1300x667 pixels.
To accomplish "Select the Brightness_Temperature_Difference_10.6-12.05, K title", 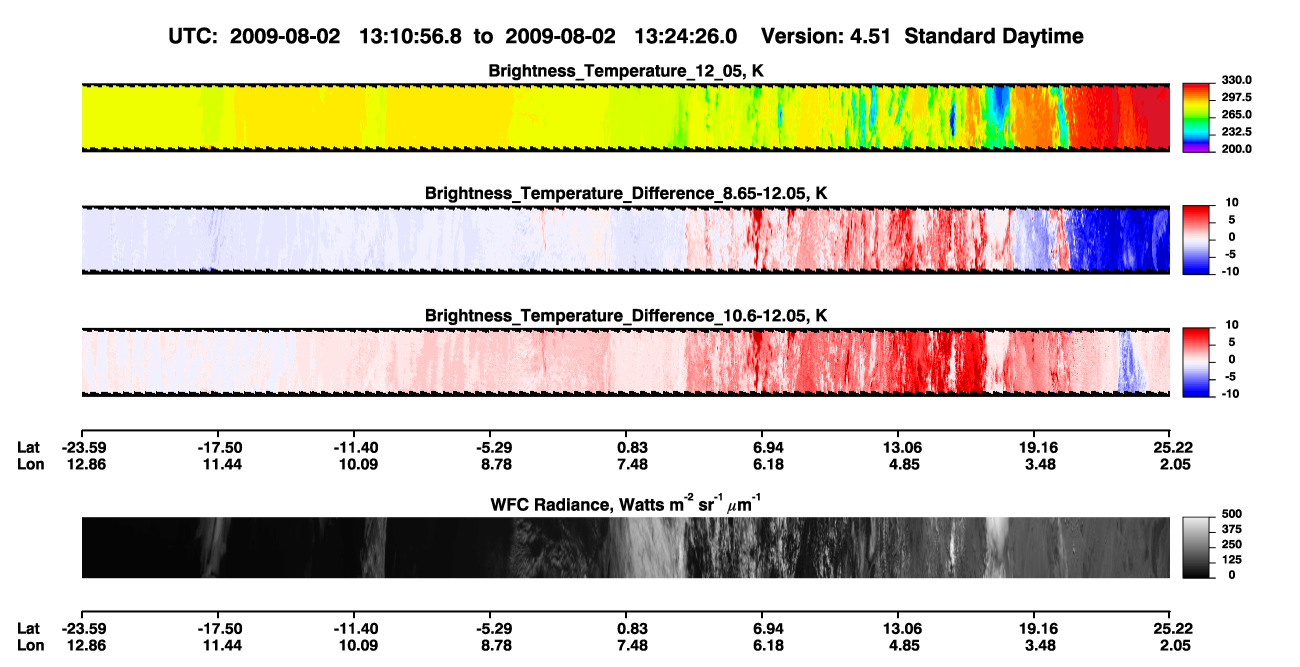I will 626,316.
